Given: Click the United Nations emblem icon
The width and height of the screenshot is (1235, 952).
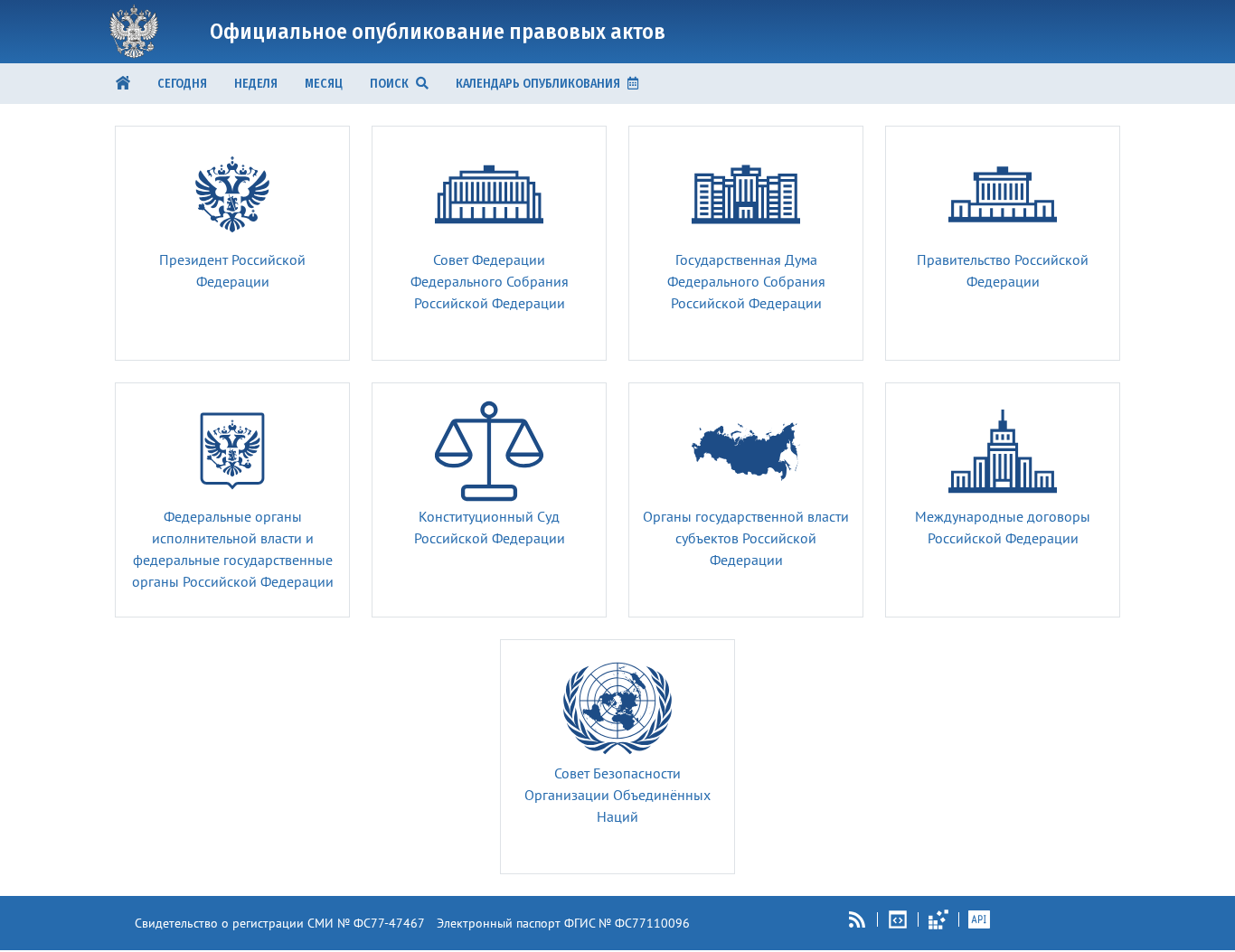Looking at the screenshot, I should pos(617,708).
